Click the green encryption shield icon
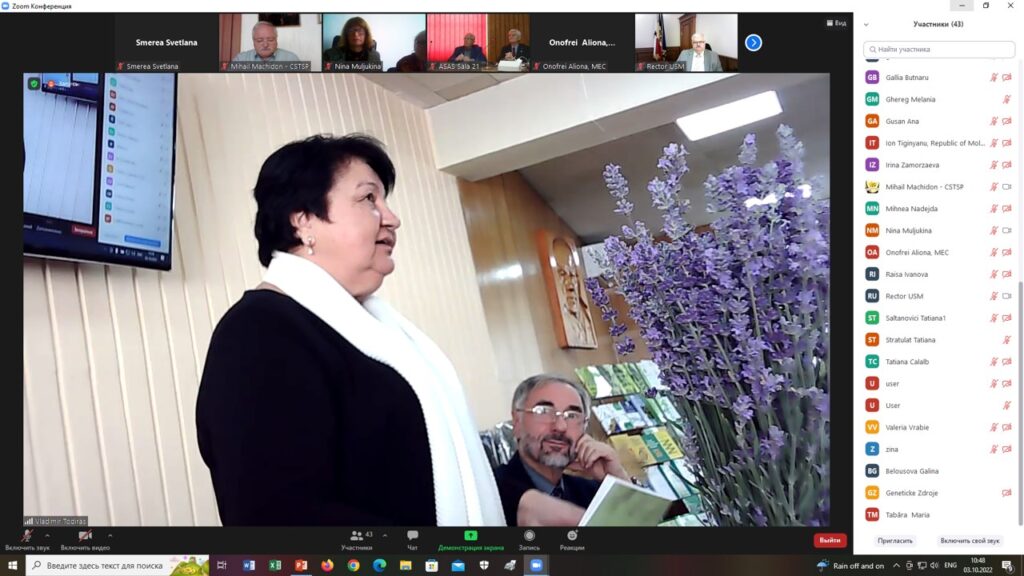Viewport: 1024px width, 576px height. point(34,84)
